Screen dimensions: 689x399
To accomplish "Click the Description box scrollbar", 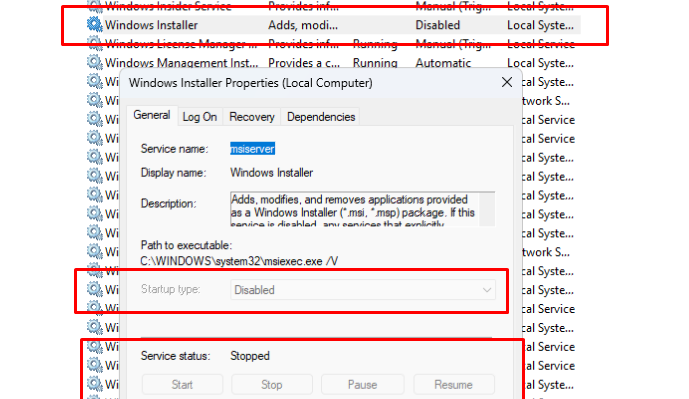I will pos(487,209).
